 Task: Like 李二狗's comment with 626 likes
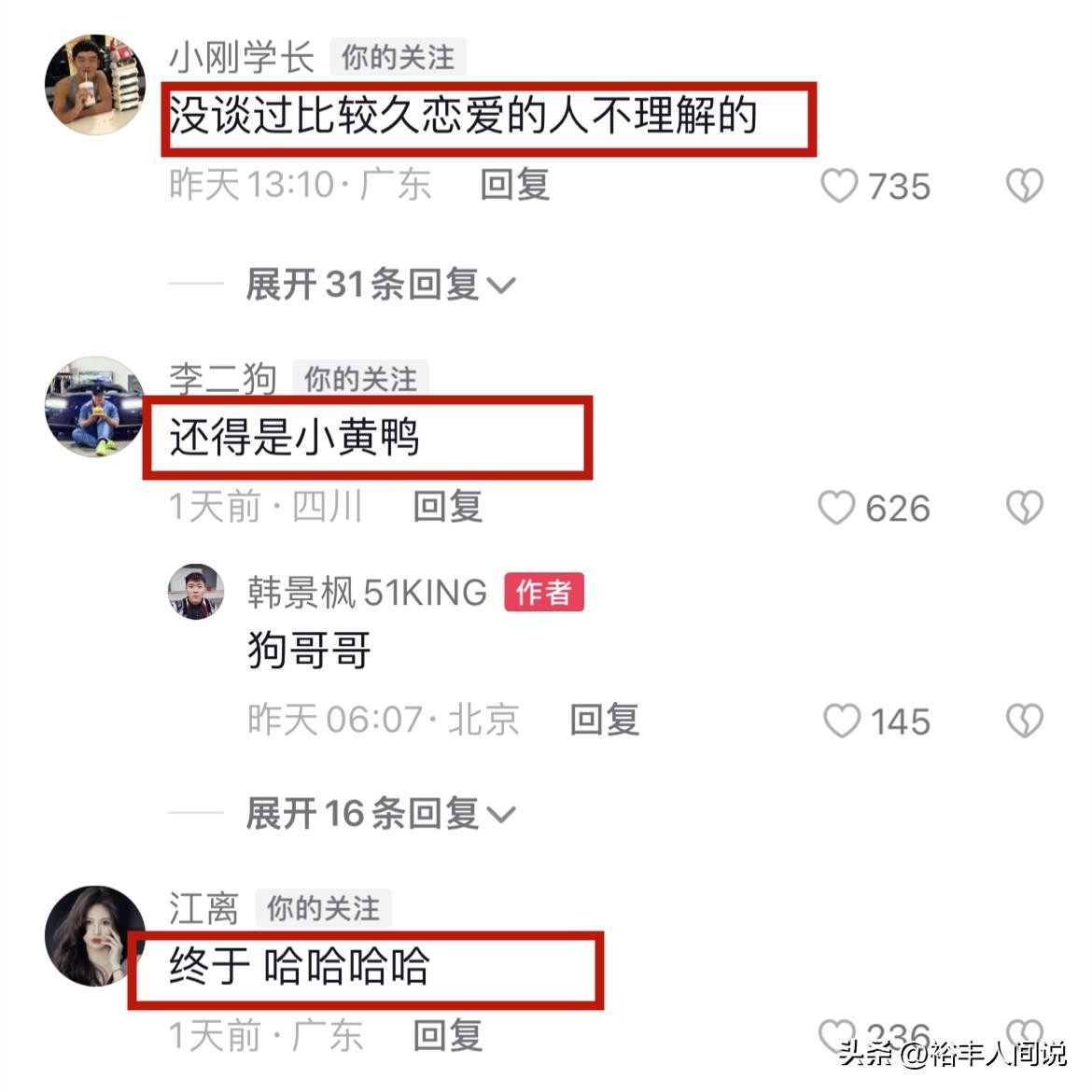836,508
